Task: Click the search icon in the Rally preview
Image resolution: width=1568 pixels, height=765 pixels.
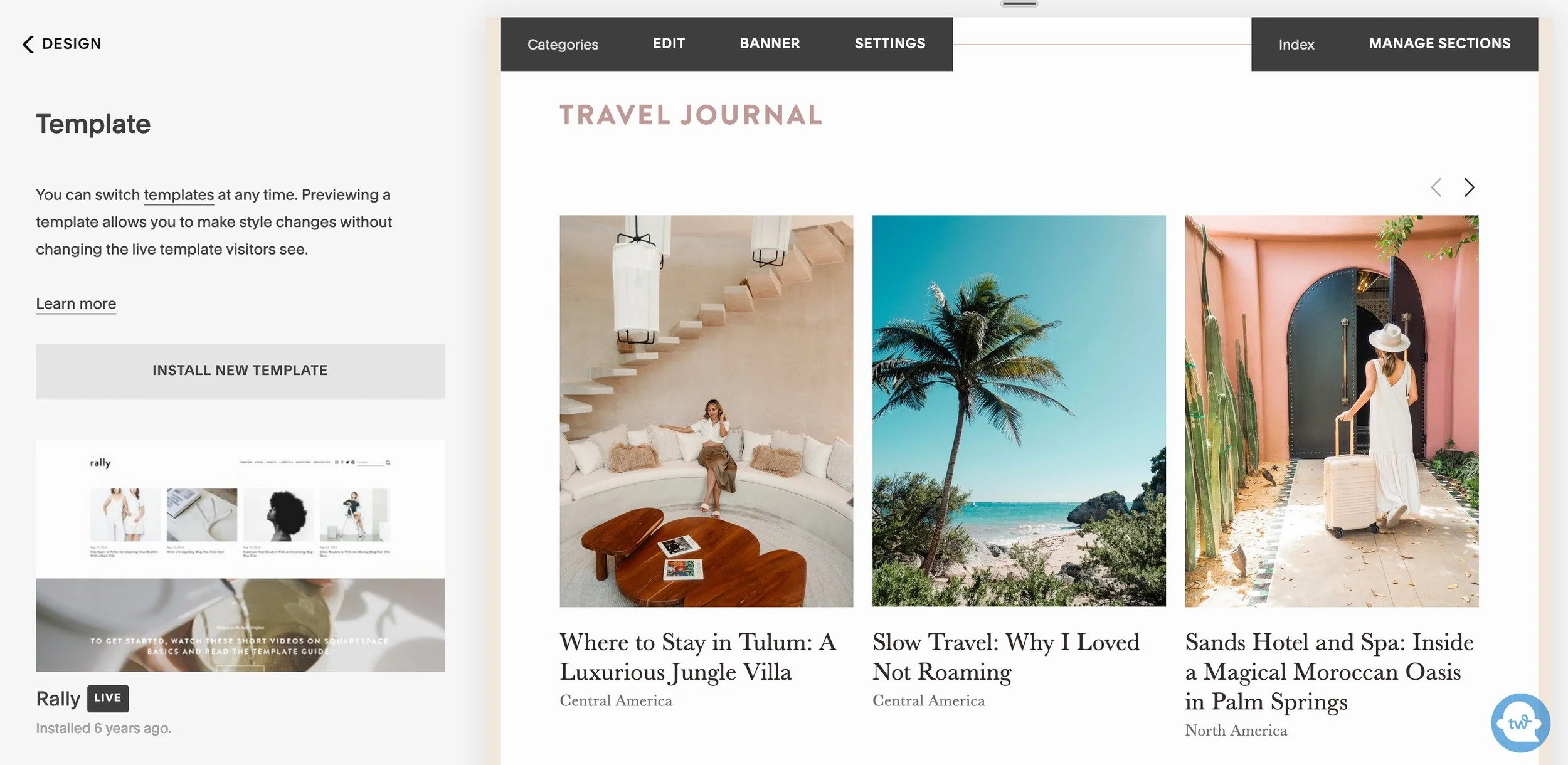Action: 388,462
